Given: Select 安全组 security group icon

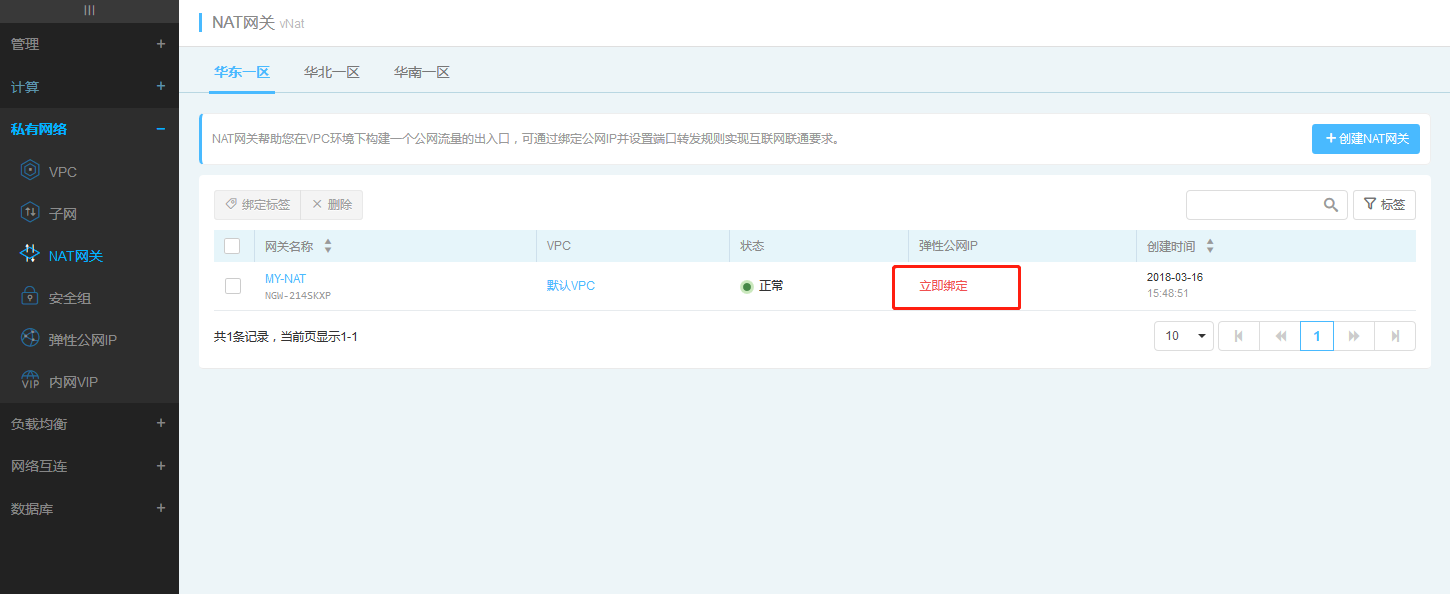Looking at the screenshot, I should (x=30, y=298).
